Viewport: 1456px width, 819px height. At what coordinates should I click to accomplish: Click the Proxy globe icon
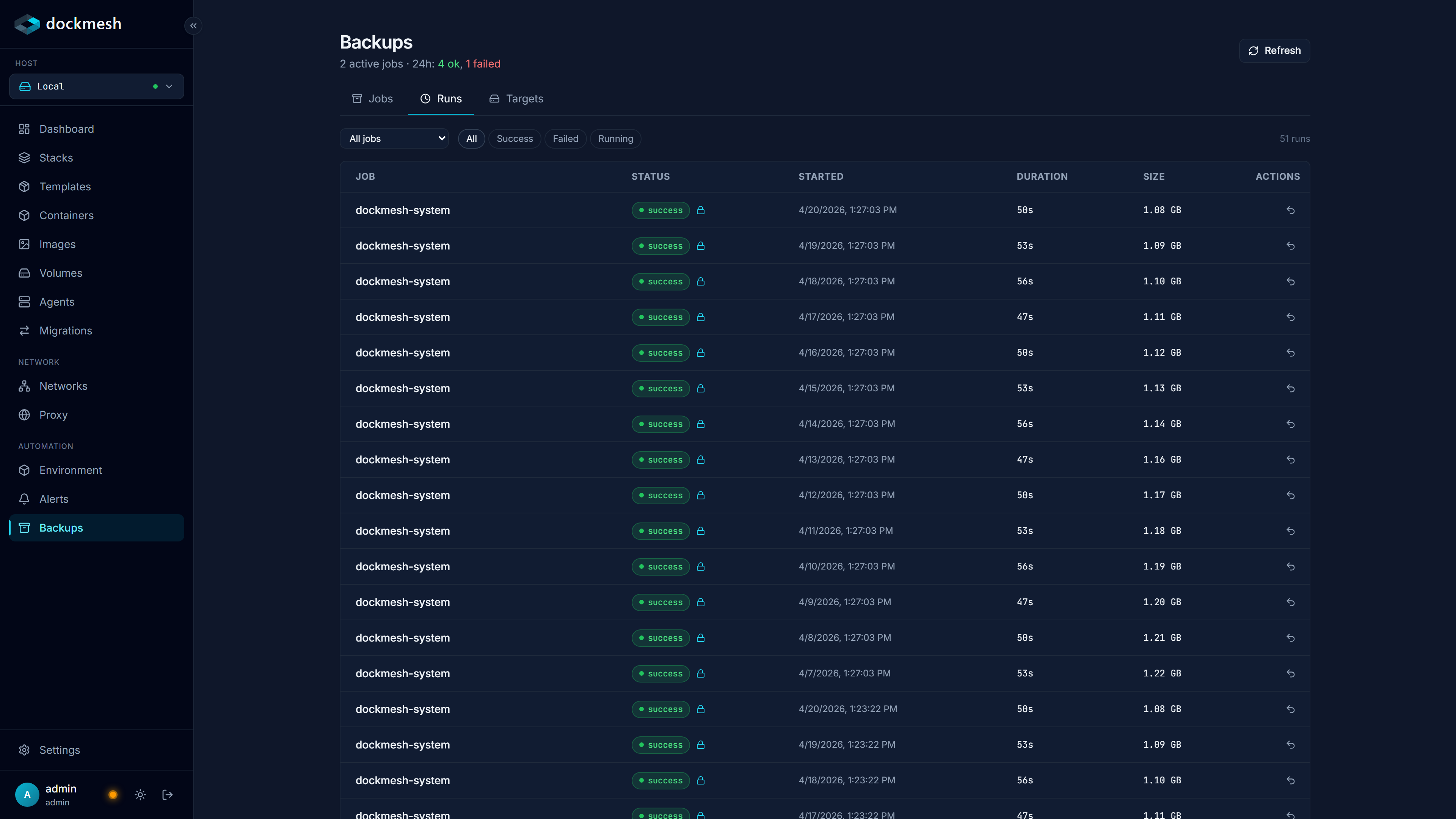click(x=24, y=414)
